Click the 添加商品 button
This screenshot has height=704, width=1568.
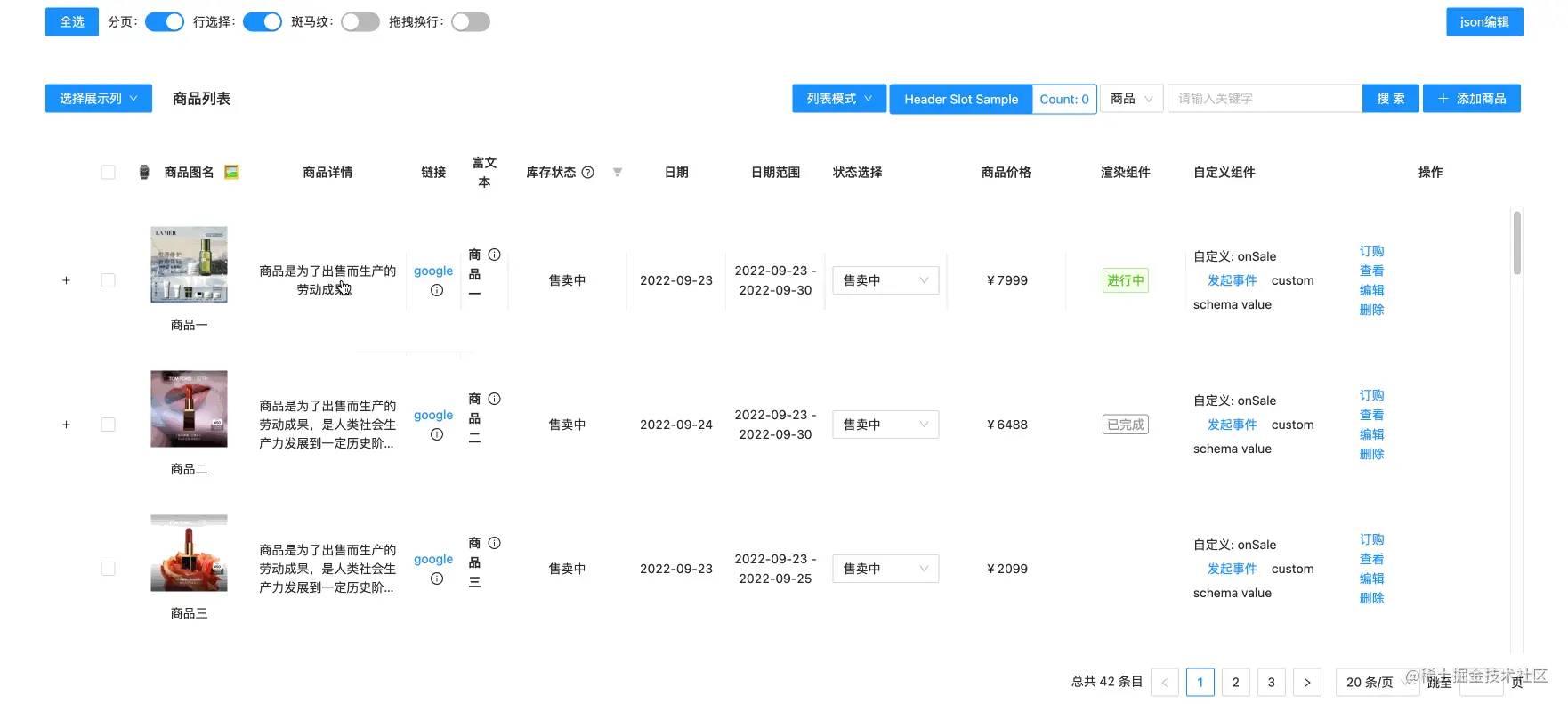tap(1471, 99)
